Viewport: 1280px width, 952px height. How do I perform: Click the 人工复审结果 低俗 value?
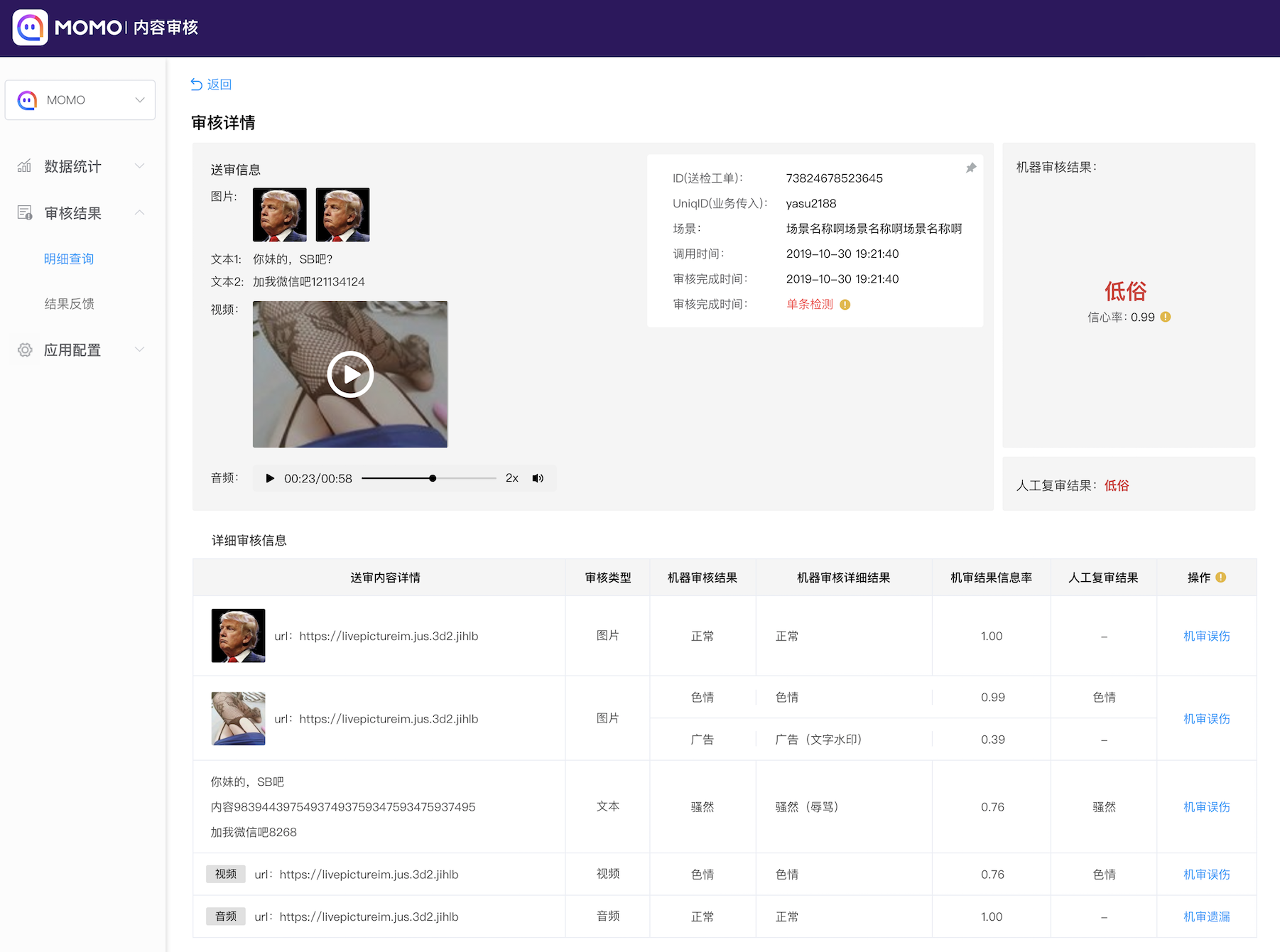pyautogui.click(x=1117, y=485)
